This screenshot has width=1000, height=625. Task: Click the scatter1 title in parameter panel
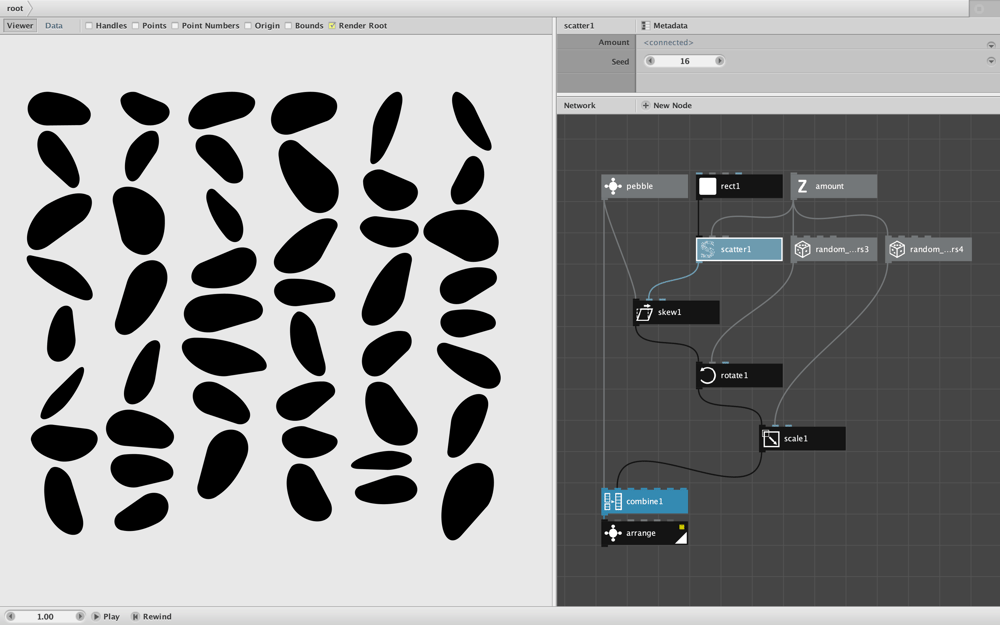click(x=578, y=26)
